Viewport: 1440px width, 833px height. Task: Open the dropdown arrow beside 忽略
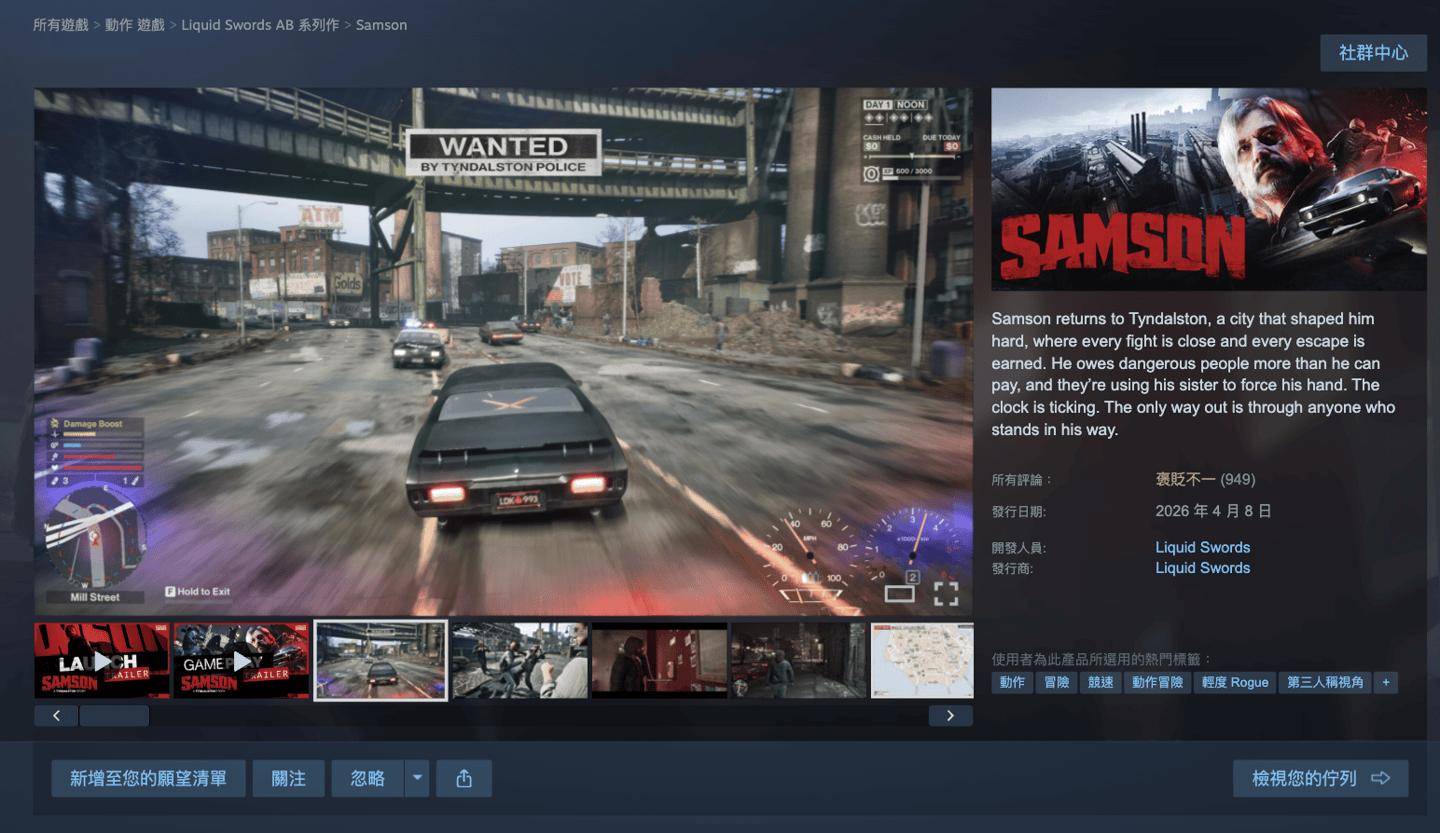click(x=417, y=779)
